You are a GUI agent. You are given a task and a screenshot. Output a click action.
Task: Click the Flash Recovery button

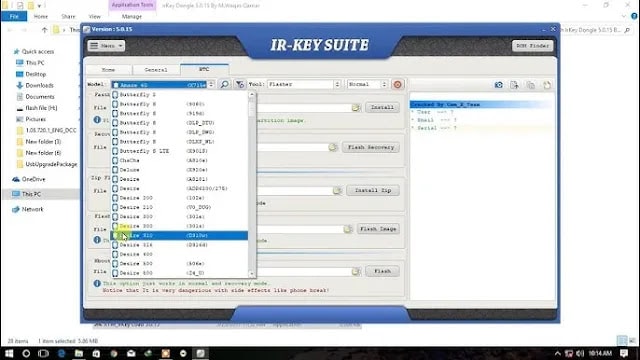(x=371, y=147)
